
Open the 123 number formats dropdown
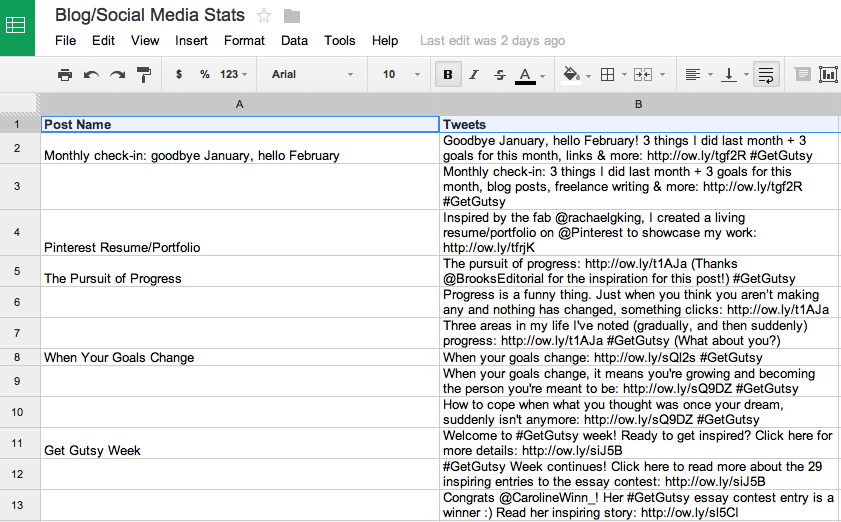233,74
